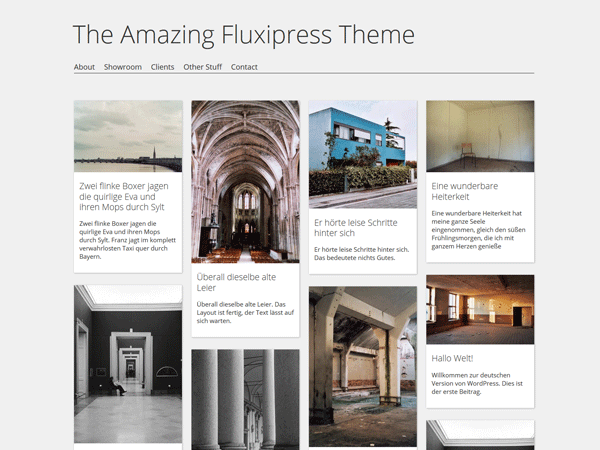600x450 pixels.
Task: Navigate to the Contact page
Action: [244, 67]
